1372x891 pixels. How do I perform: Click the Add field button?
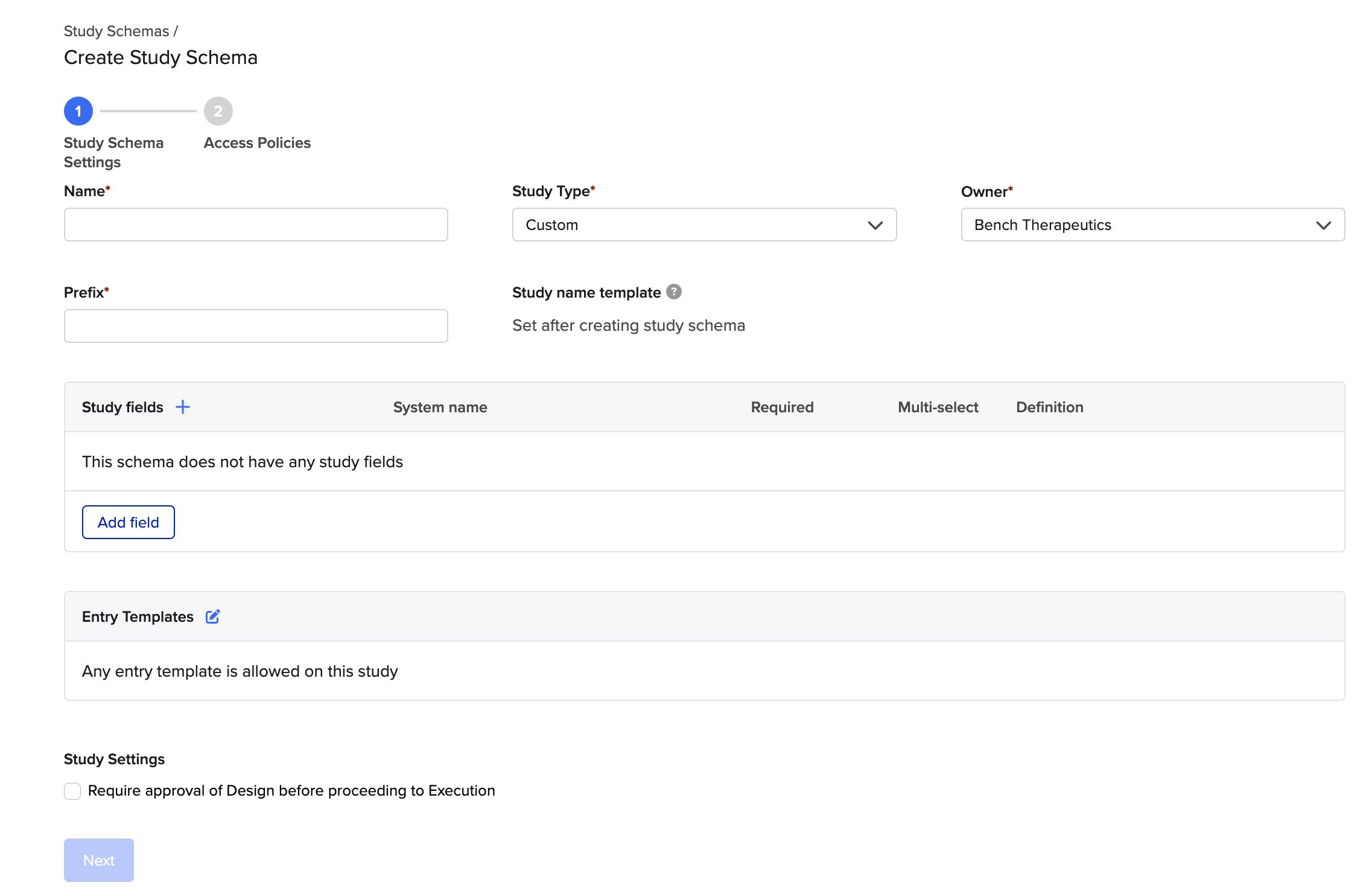tap(129, 522)
